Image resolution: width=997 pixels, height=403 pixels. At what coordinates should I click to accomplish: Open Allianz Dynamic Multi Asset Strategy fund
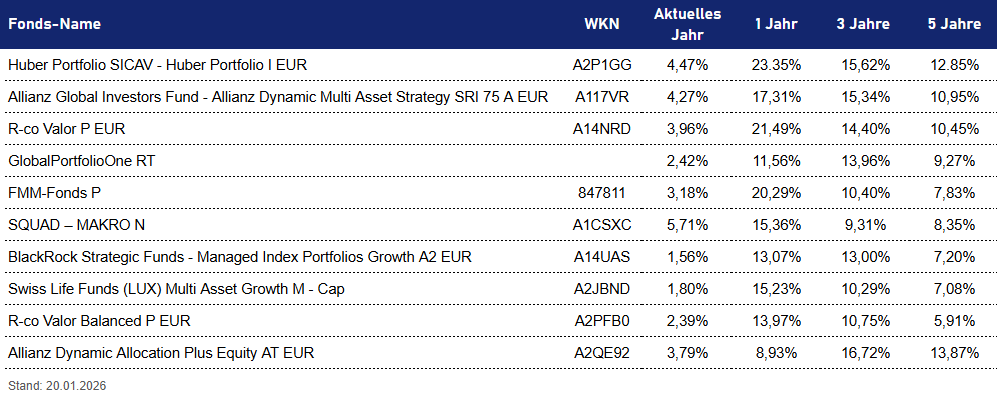click(x=277, y=97)
